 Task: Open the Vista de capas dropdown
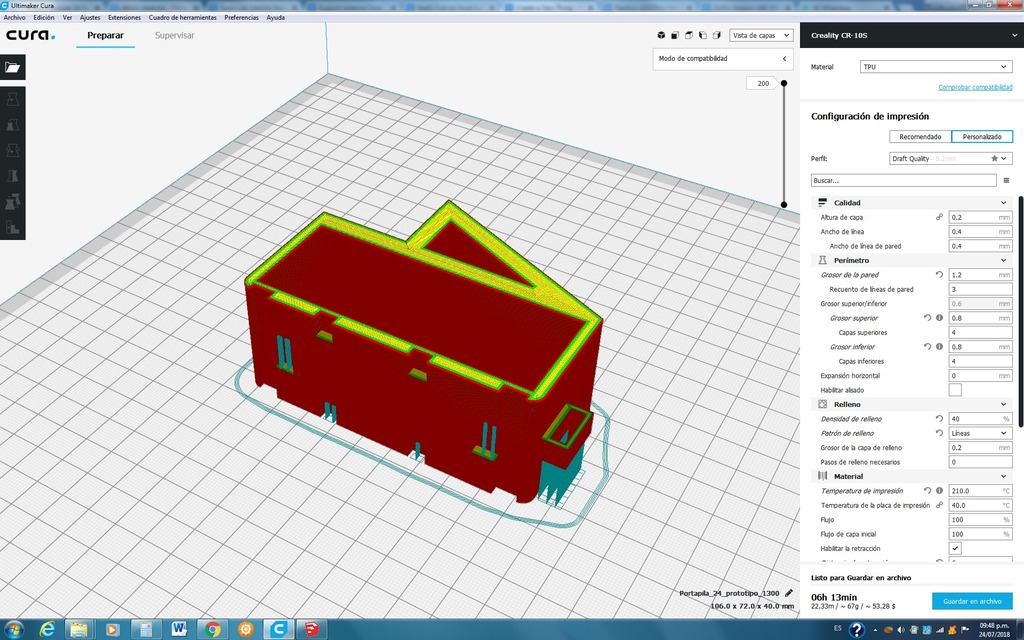click(x=759, y=35)
